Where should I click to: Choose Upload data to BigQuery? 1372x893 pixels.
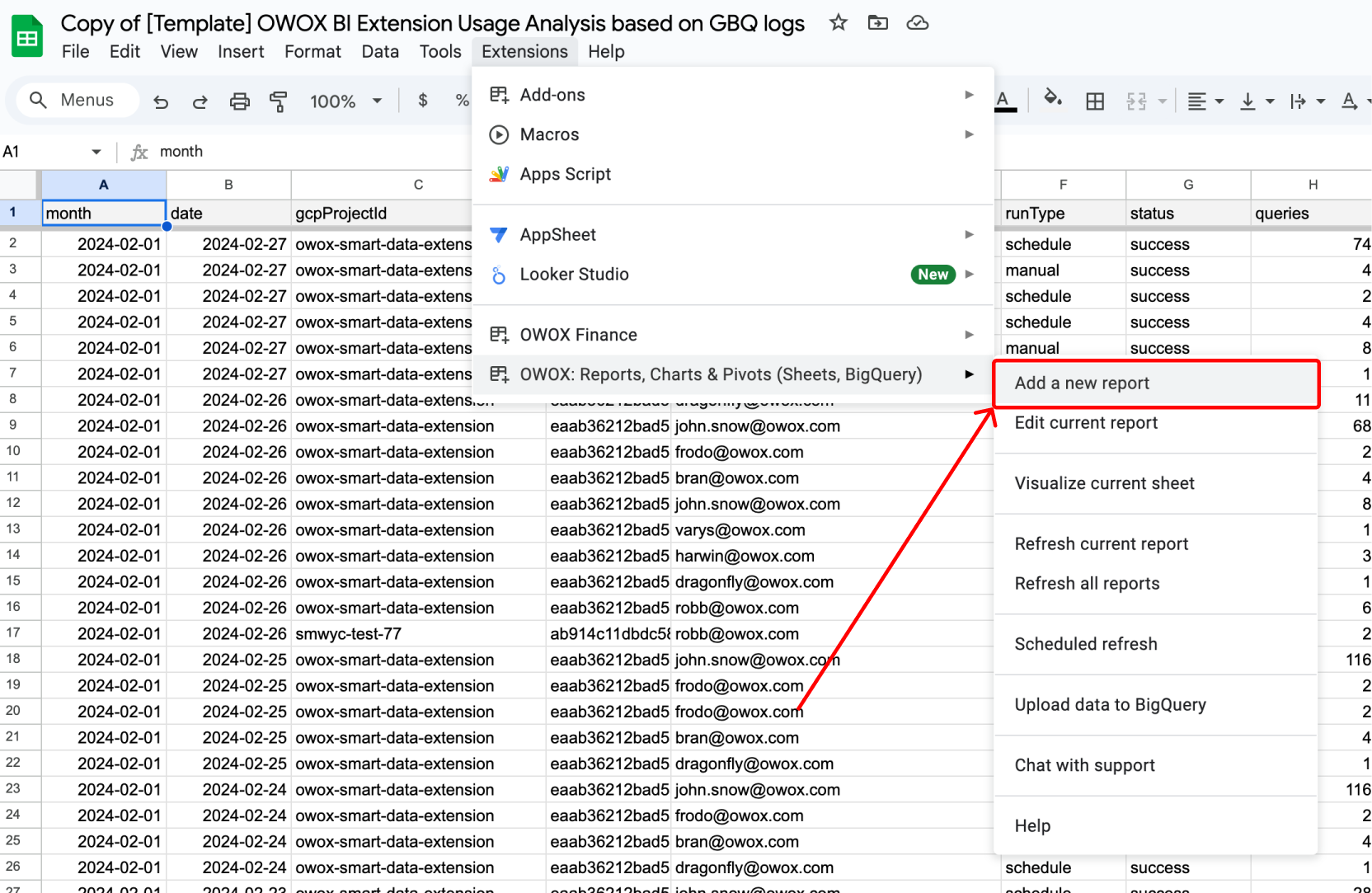[x=1156, y=705]
